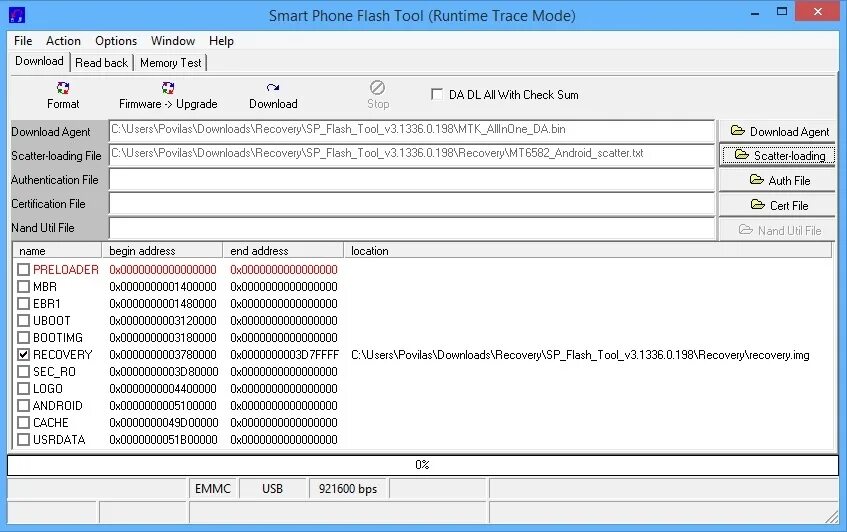This screenshot has height=532, width=847.
Task: Click the Scatter-loading File path field
Action: pyautogui.click(x=412, y=154)
